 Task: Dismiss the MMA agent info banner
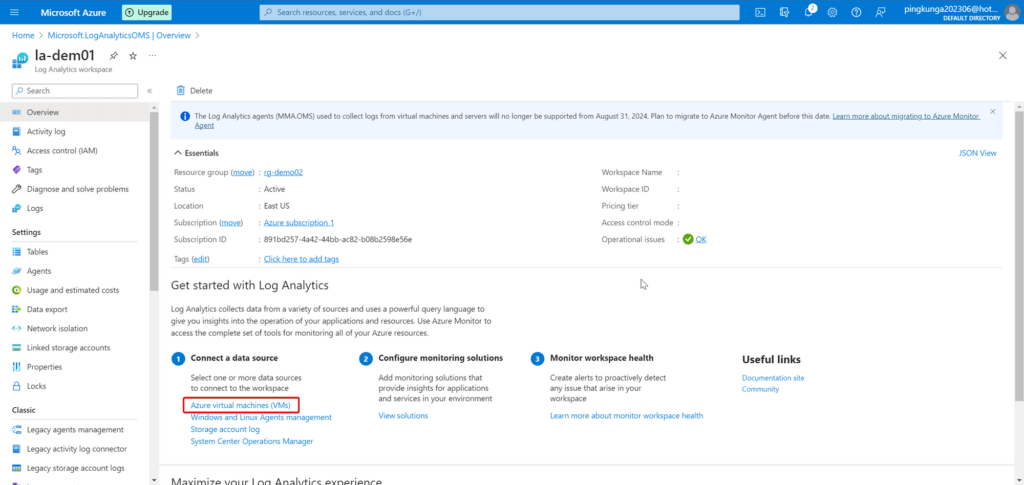click(x=993, y=112)
